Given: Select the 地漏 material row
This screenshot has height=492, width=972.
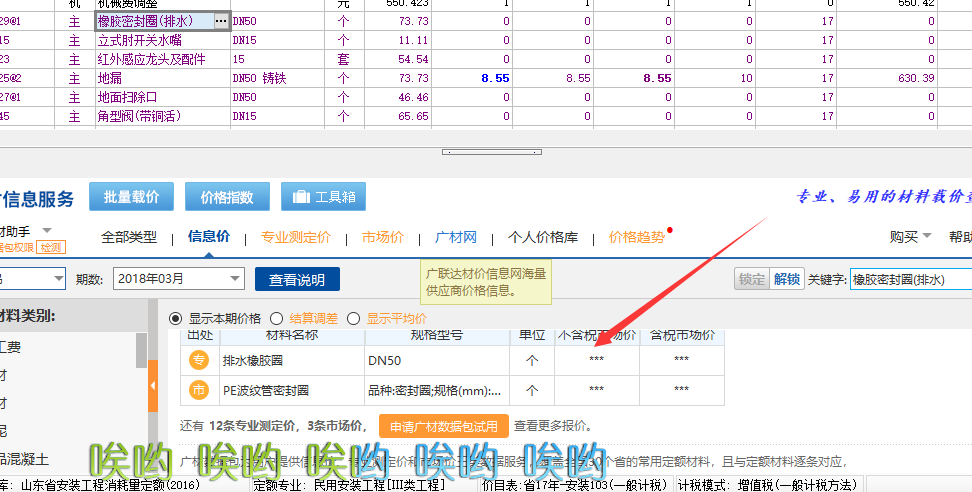Looking at the screenshot, I should click(x=110, y=78).
